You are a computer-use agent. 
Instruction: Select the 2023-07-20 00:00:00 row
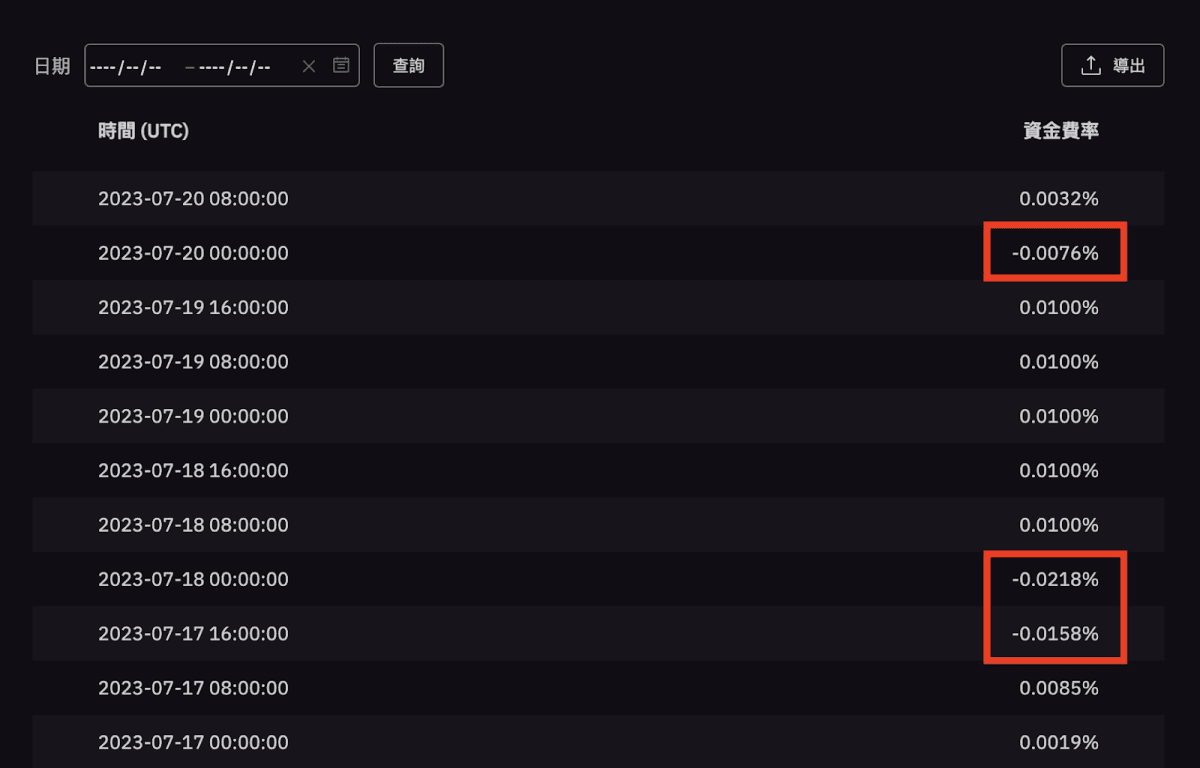pyautogui.click(x=598, y=253)
